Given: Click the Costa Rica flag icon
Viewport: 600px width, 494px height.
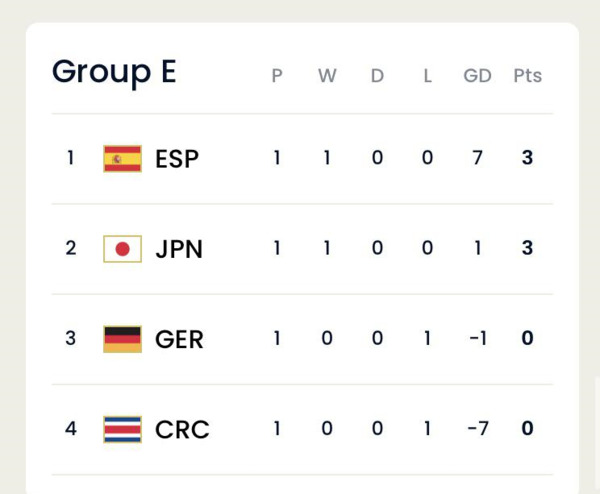Looking at the screenshot, I should pyautogui.click(x=122, y=429).
